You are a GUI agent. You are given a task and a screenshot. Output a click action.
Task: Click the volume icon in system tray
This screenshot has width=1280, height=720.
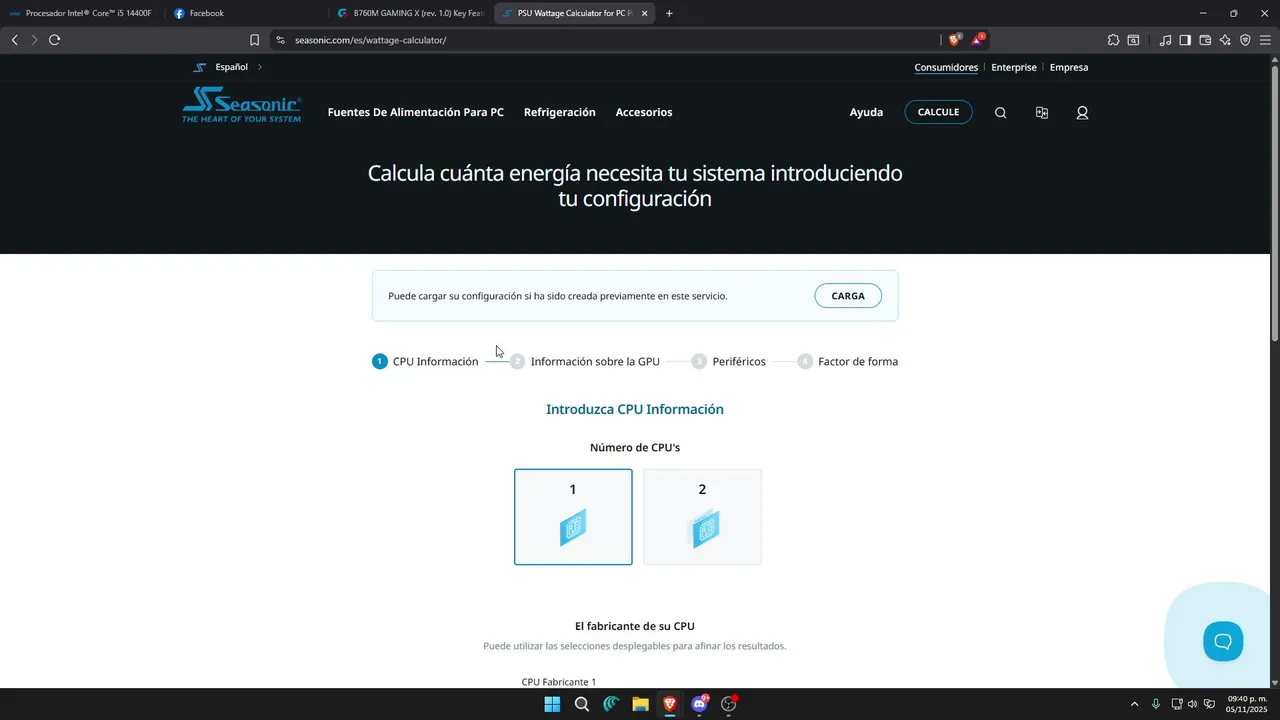click(x=1193, y=704)
